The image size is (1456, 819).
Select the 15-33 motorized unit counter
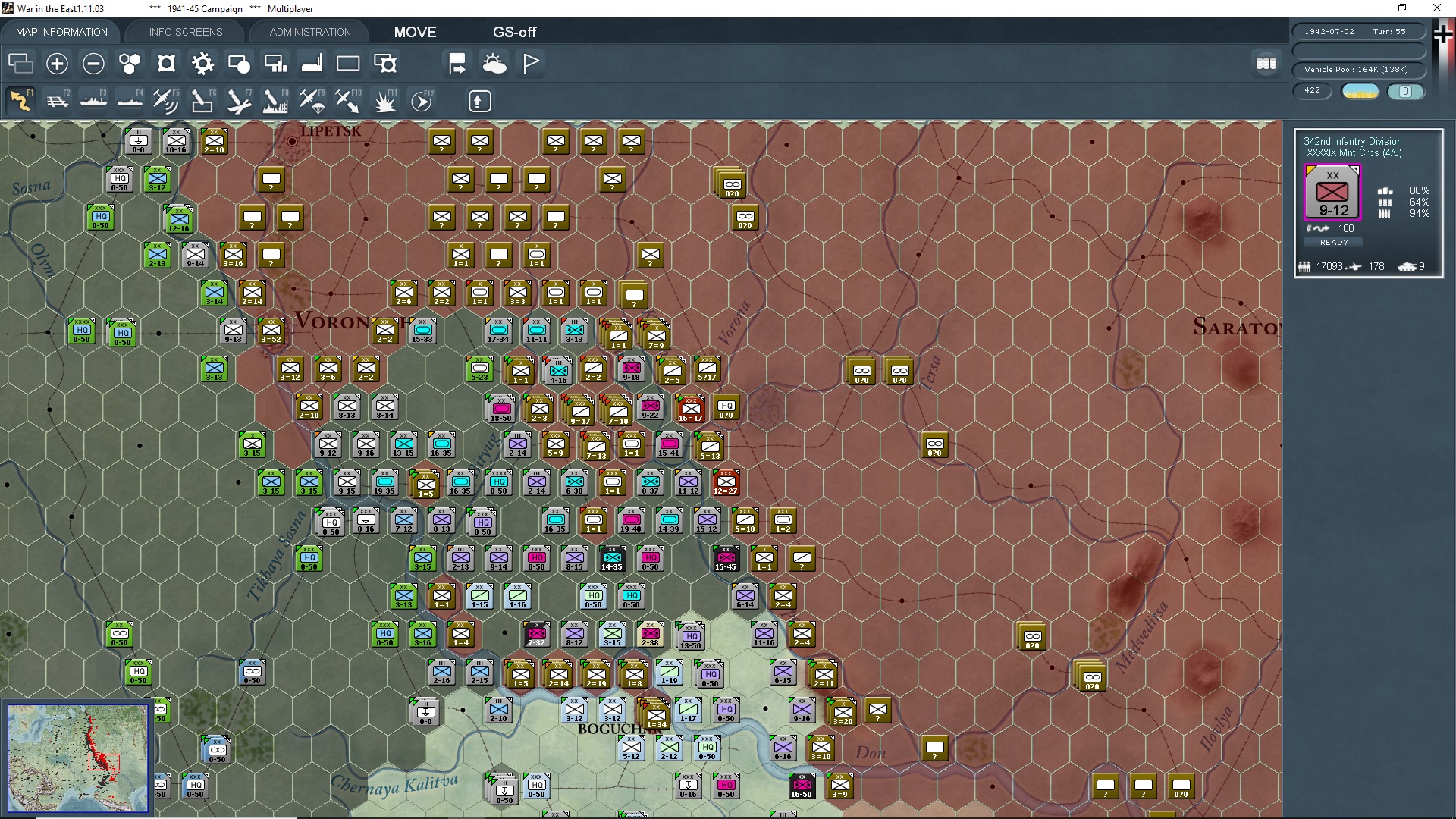(422, 330)
